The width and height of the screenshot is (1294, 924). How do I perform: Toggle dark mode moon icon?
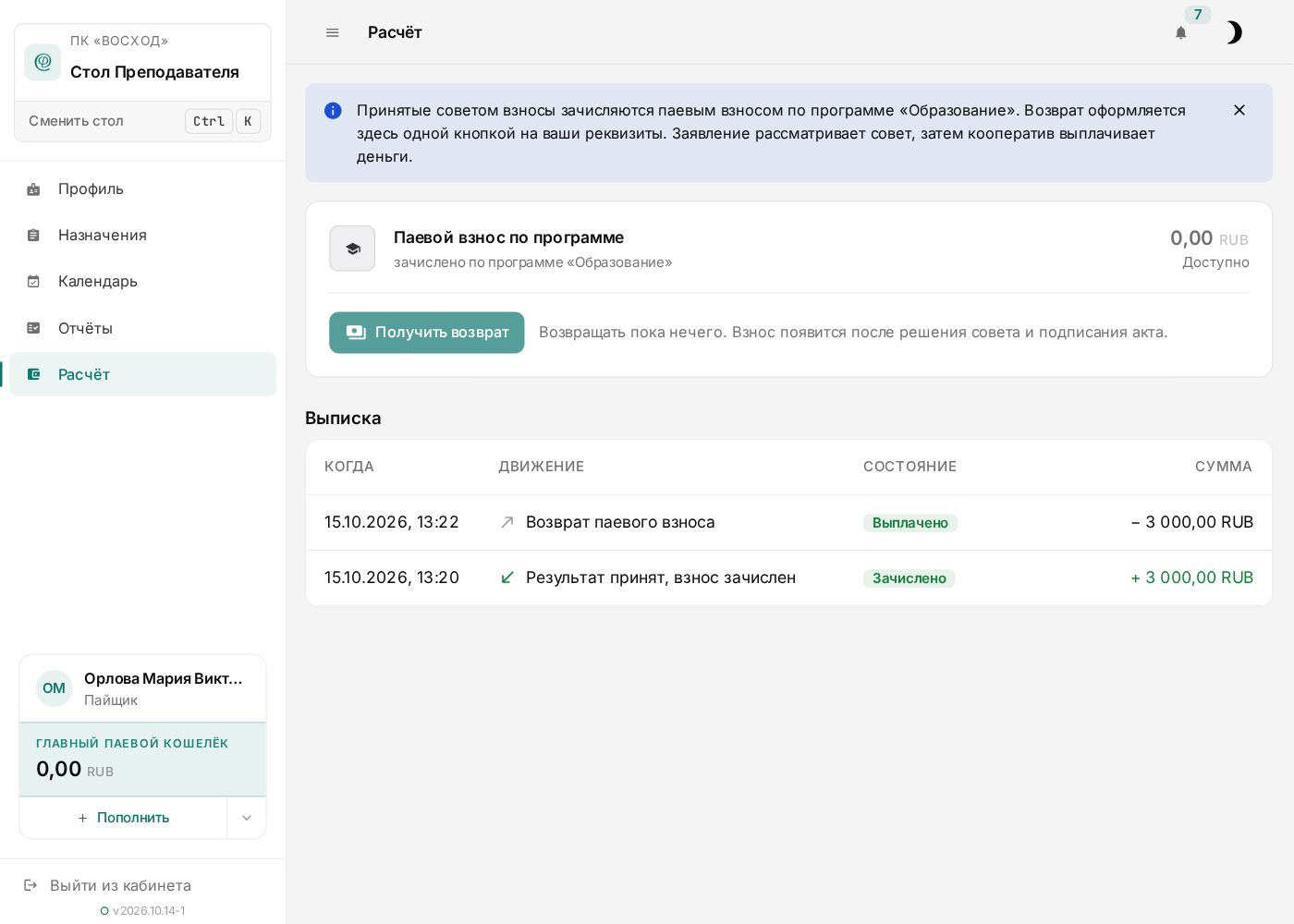1233,32
